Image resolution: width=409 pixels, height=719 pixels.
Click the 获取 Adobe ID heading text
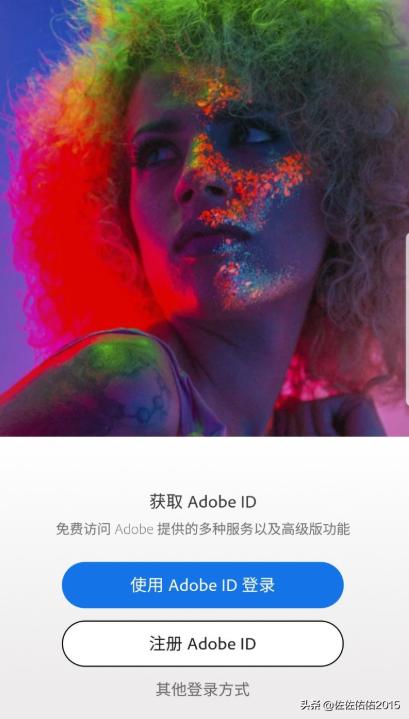click(203, 501)
